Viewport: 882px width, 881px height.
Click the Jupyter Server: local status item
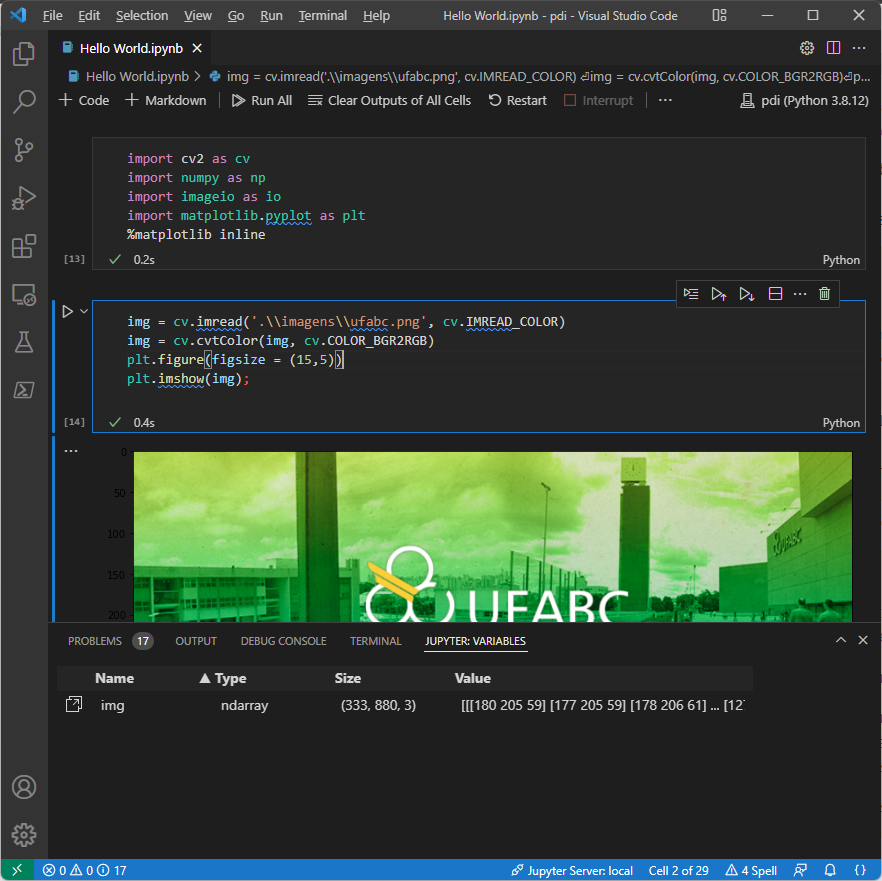(x=572, y=870)
